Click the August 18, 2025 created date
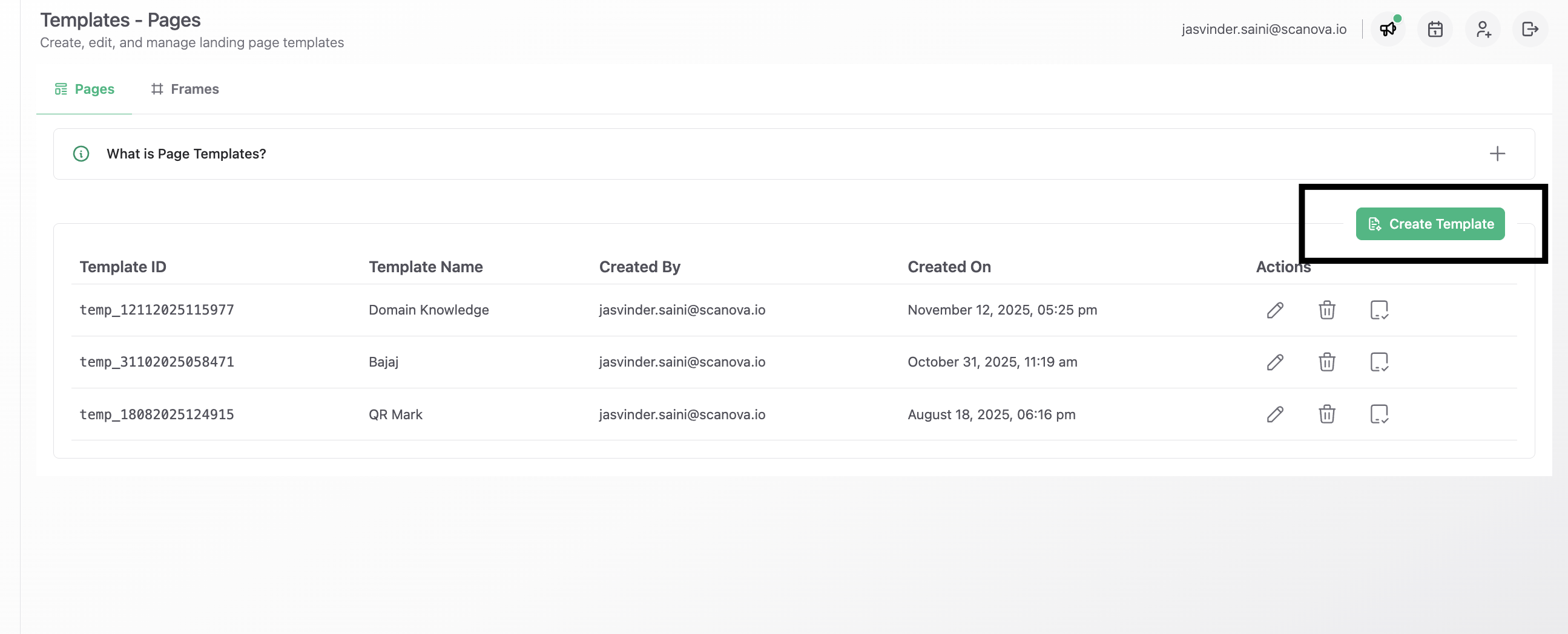Image resolution: width=1568 pixels, height=634 pixels. 991,414
